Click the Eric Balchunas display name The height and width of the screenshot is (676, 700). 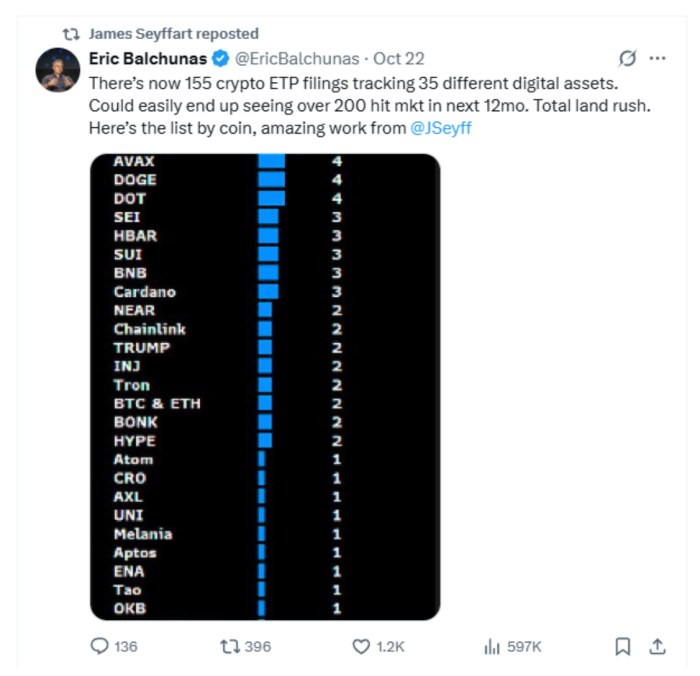coord(148,58)
